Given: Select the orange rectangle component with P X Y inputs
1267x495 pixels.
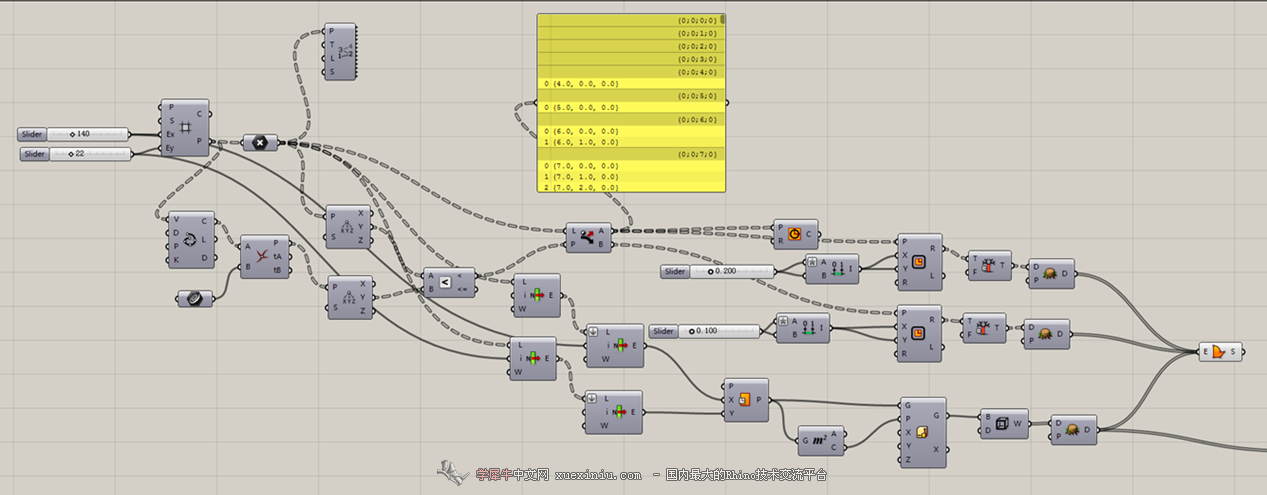Looking at the screenshot, I should [746, 400].
